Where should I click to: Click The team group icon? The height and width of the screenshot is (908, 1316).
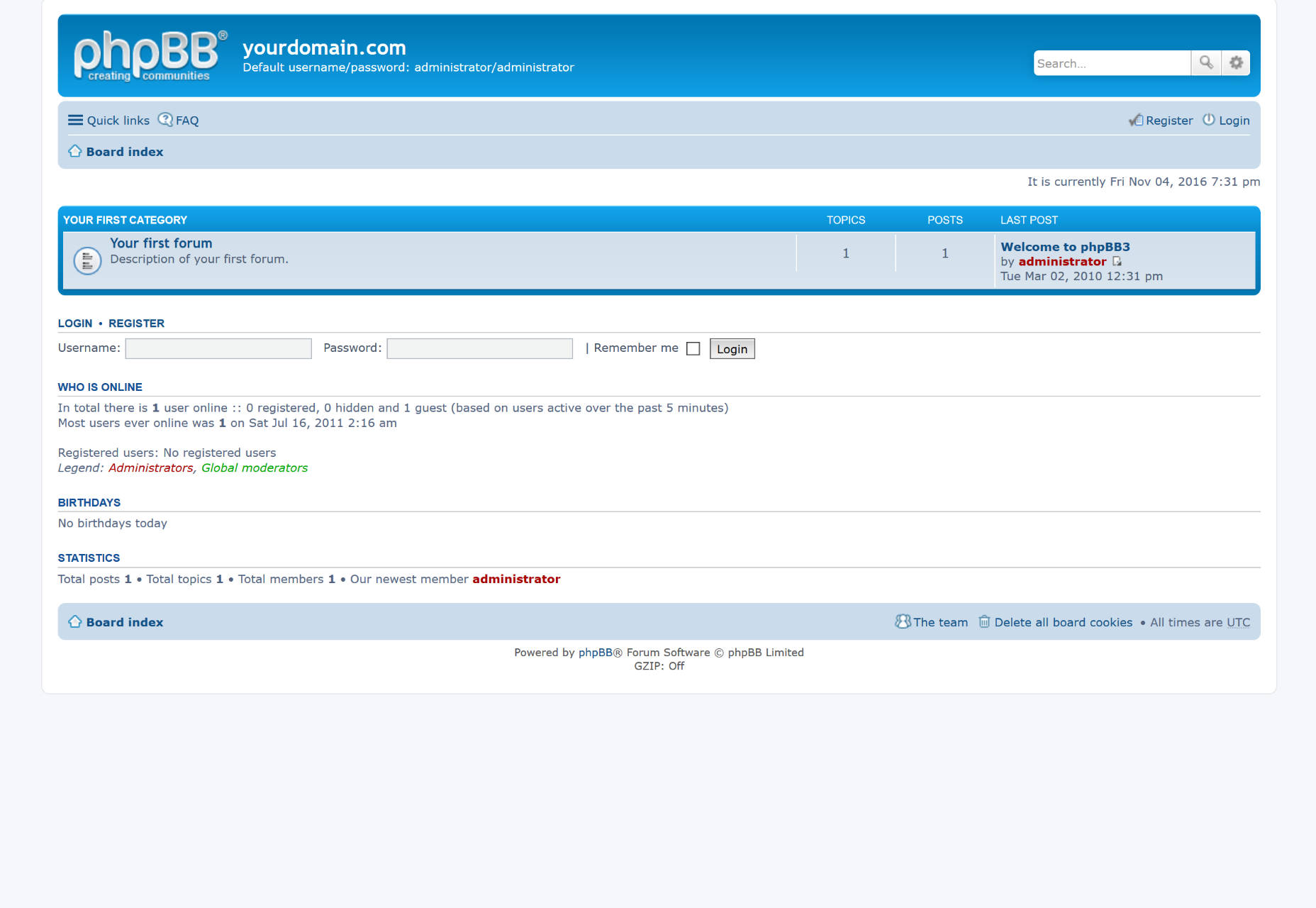tap(903, 621)
